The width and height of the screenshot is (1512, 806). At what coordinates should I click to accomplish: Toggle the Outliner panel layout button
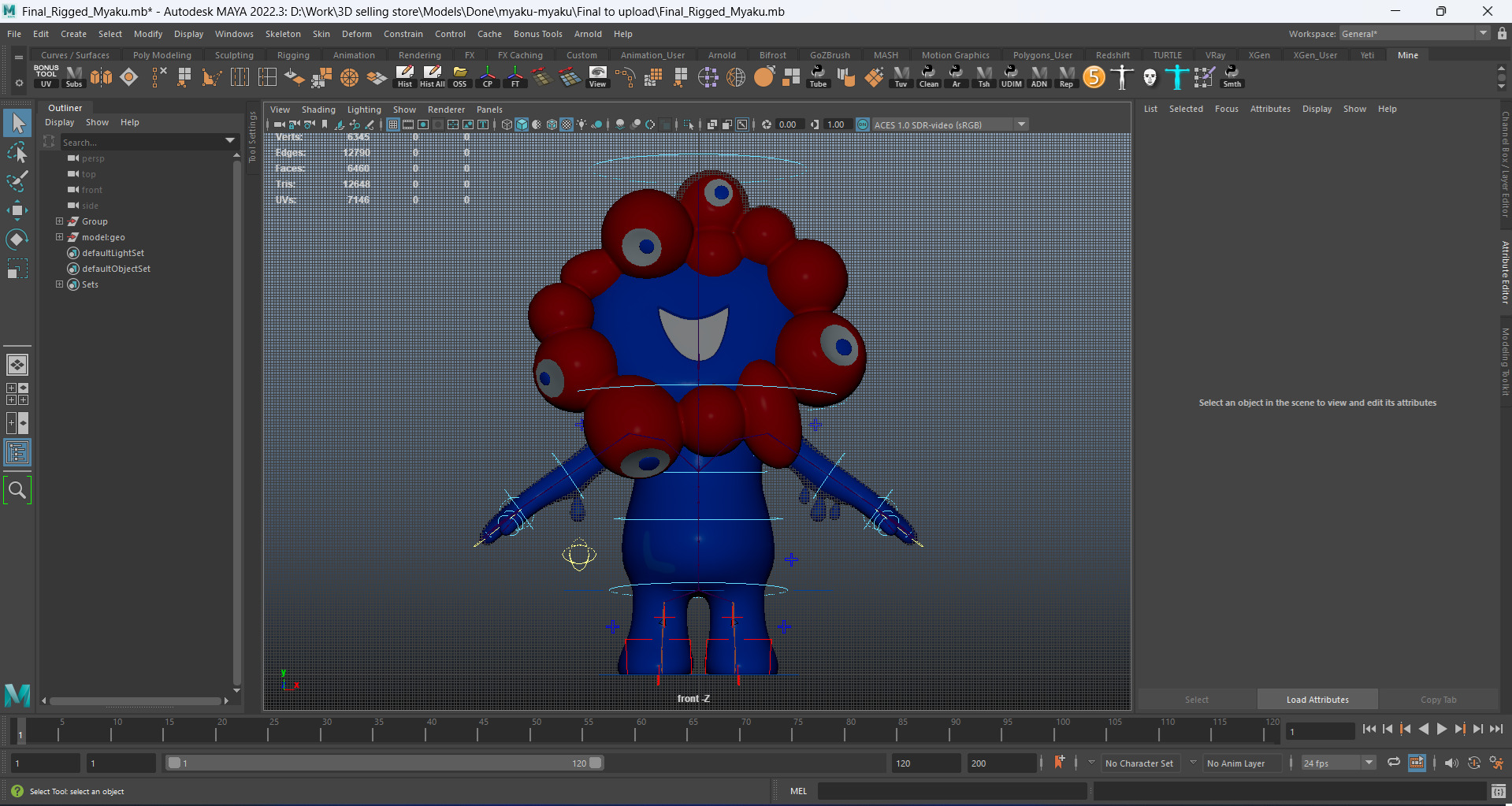click(x=17, y=452)
